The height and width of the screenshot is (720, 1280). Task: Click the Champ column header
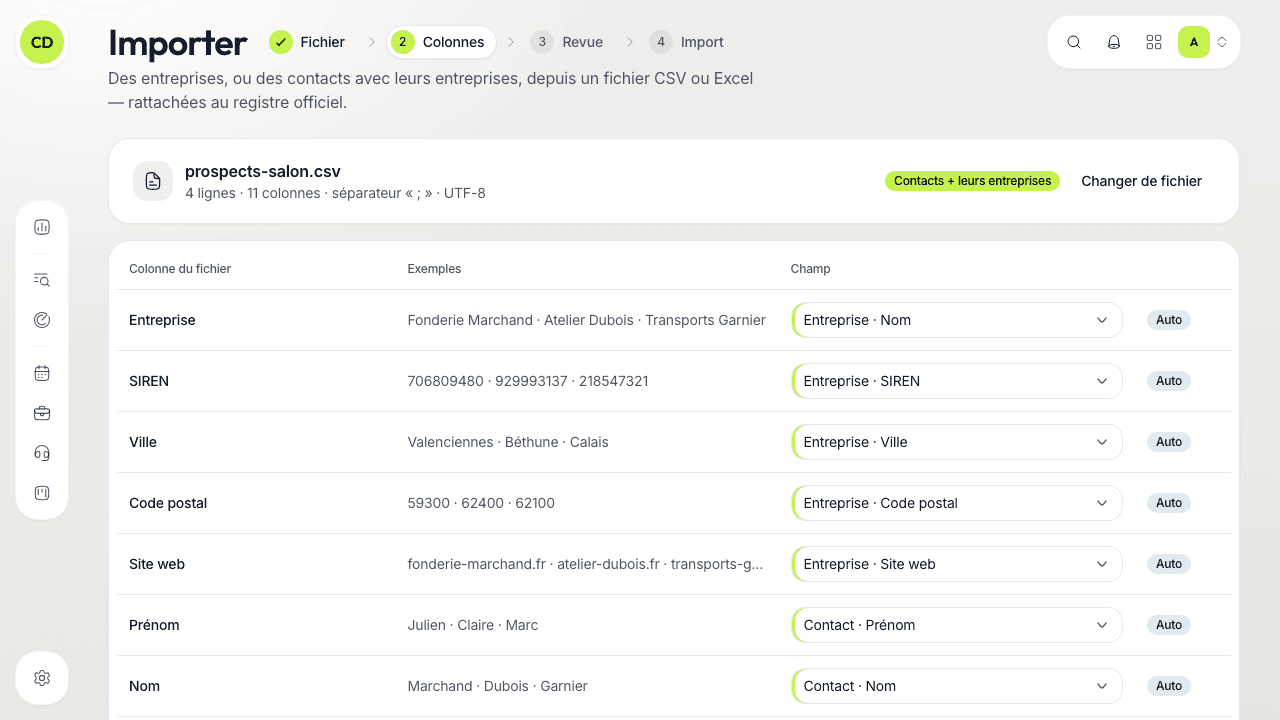811,269
